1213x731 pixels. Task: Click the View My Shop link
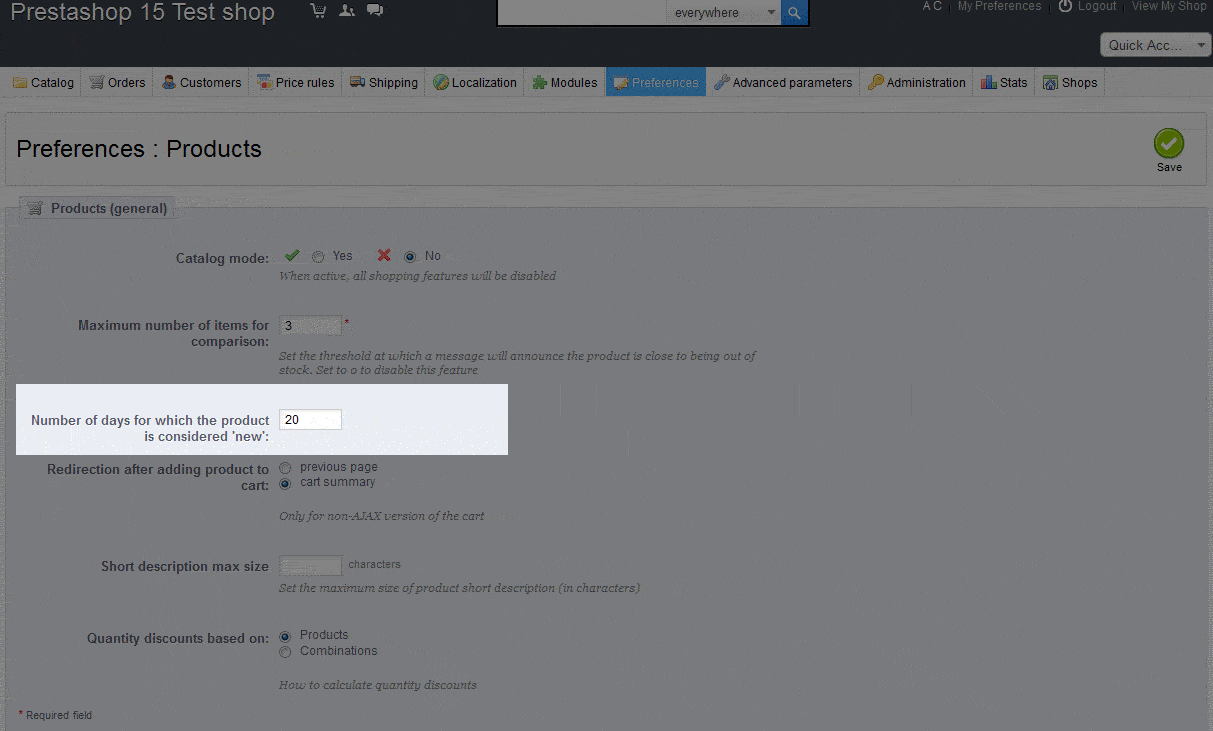point(1169,6)
